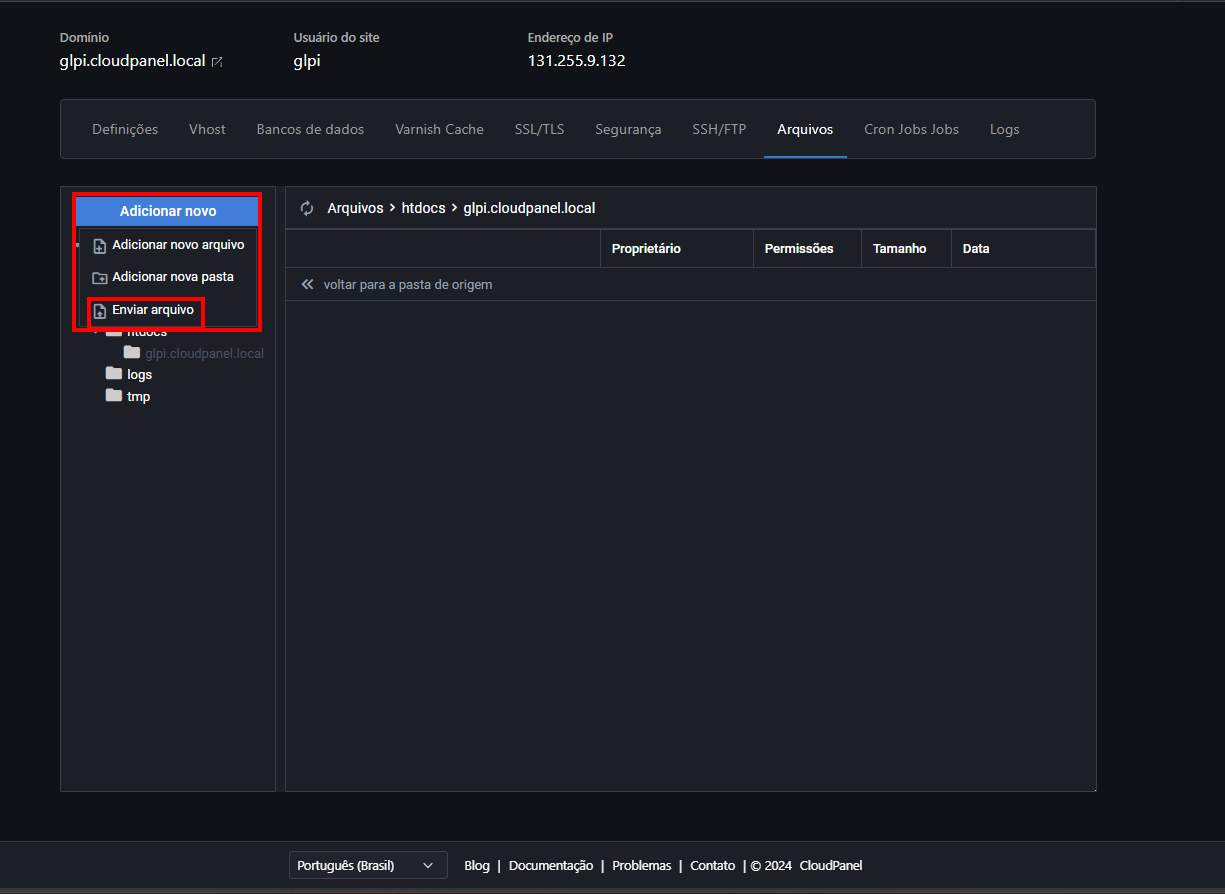The height and width of the screenshot is (894, 1225).
Task: Click the double-chevron back icon
Action: 307,284
